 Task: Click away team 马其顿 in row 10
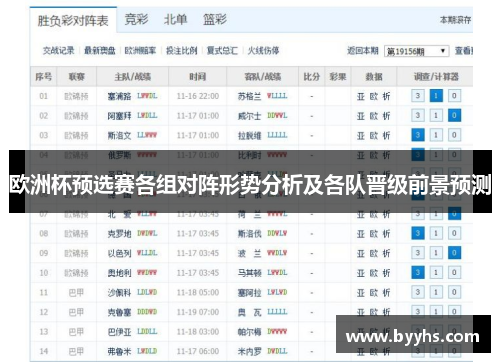pos(249,273)
